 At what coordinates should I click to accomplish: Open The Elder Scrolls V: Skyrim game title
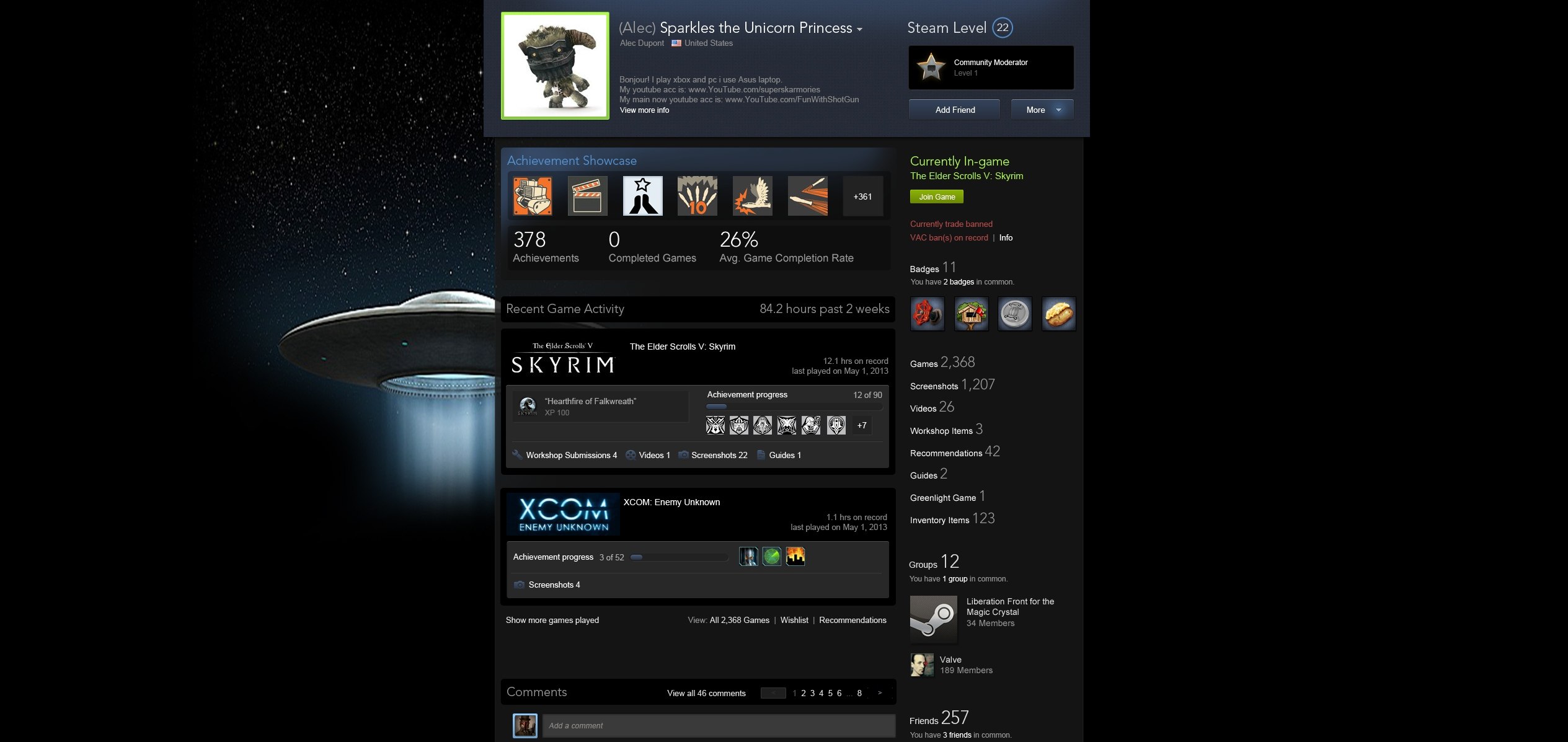point(682,347)
